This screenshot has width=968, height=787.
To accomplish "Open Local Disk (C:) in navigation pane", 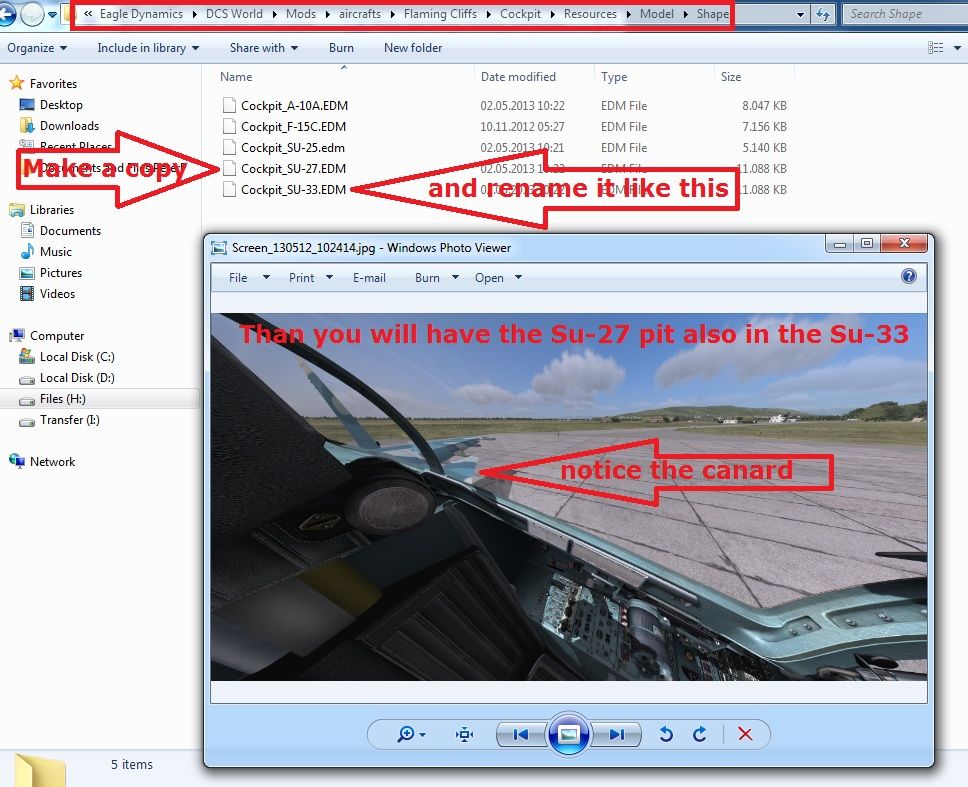I will (x=76, y=357).
